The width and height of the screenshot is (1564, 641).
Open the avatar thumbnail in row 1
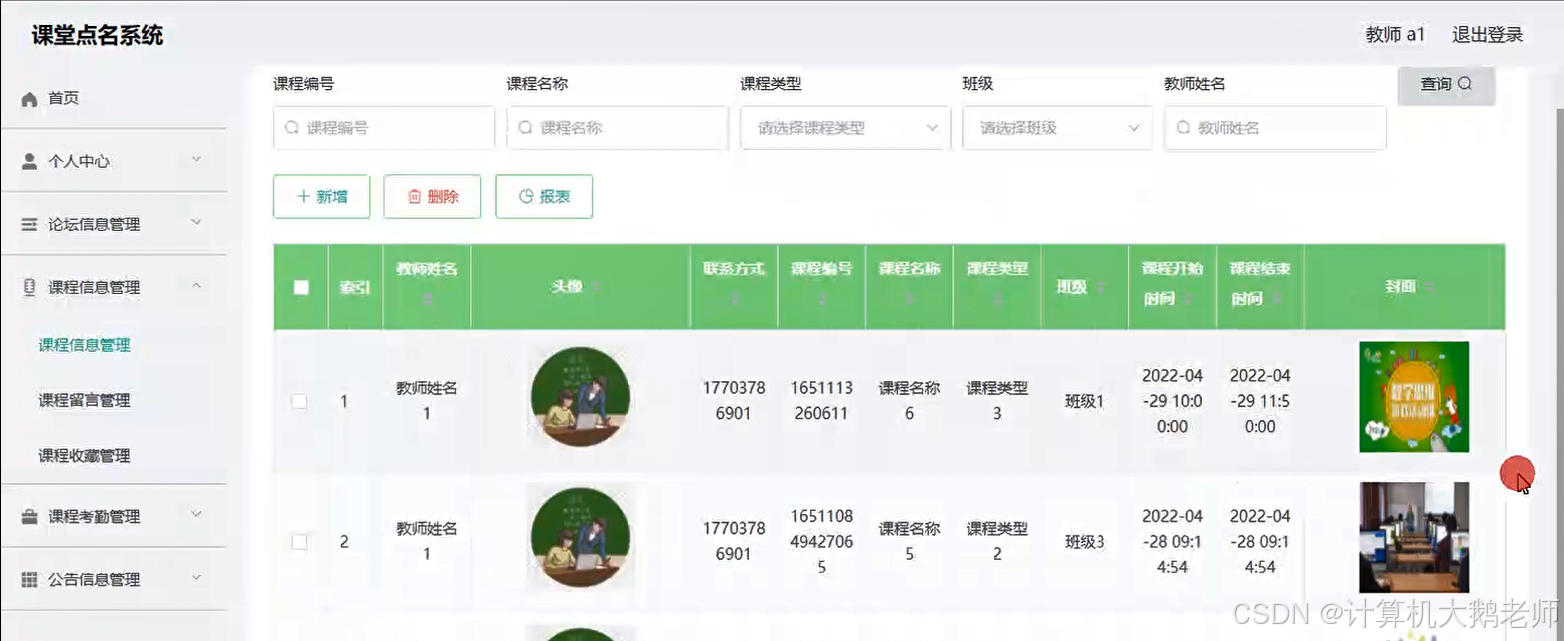[x=580, y=398]
